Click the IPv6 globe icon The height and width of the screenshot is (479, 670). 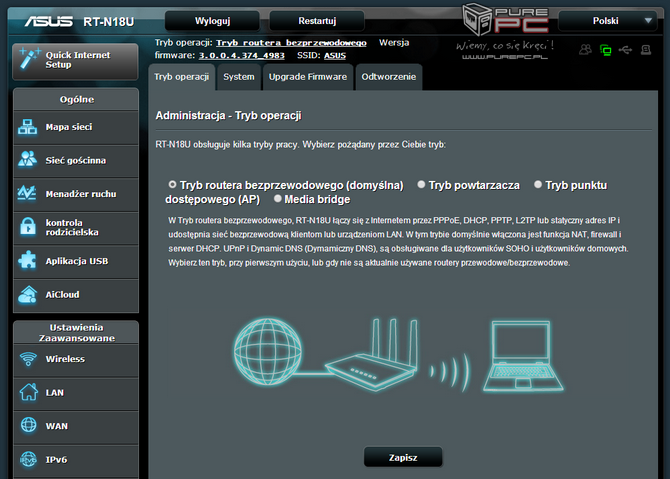(x=29, y=459)
